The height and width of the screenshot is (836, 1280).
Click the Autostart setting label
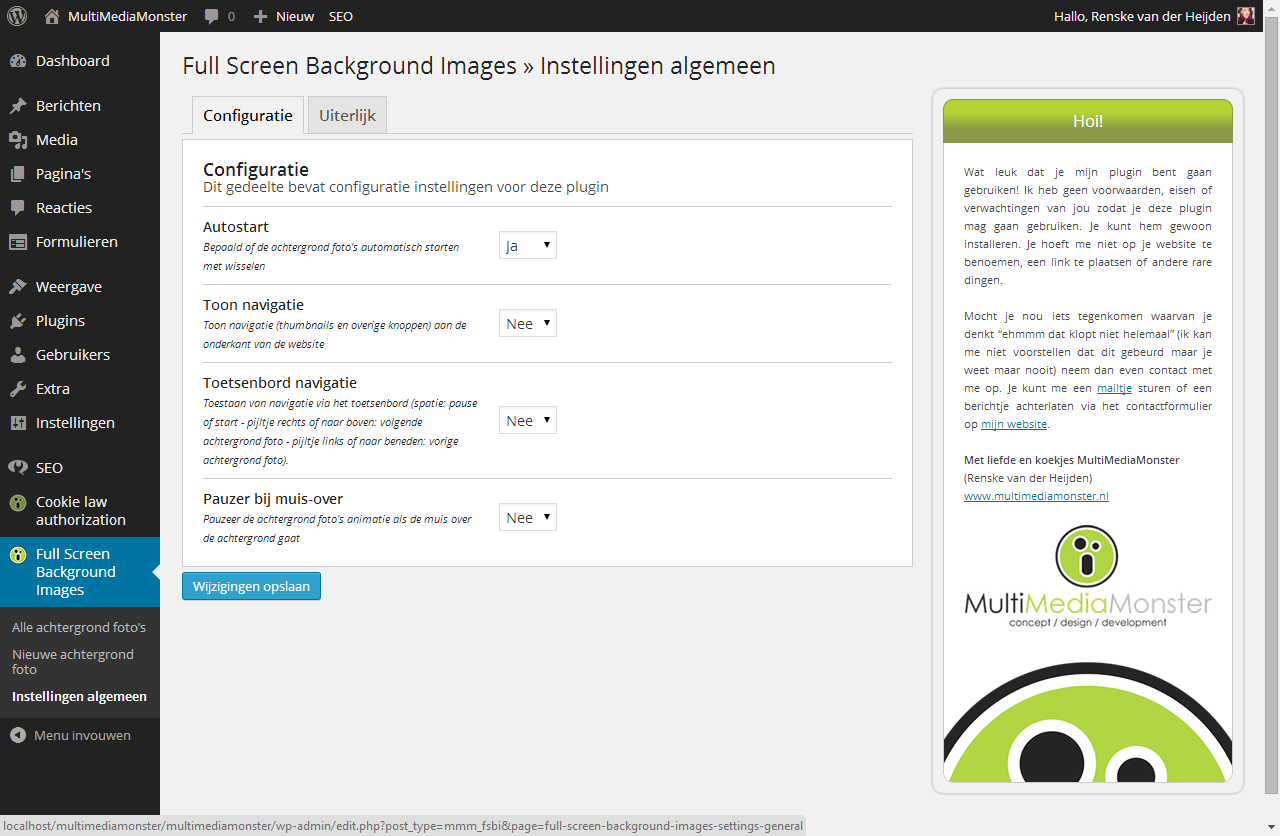(236, 227)
